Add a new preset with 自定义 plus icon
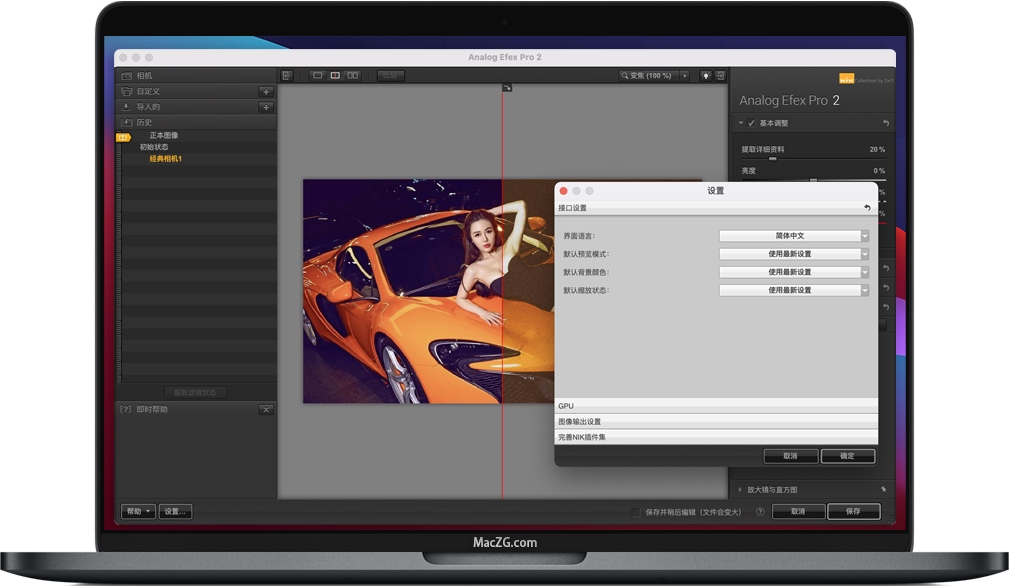This screenshot has height=586, width=1009. (266, 91)
